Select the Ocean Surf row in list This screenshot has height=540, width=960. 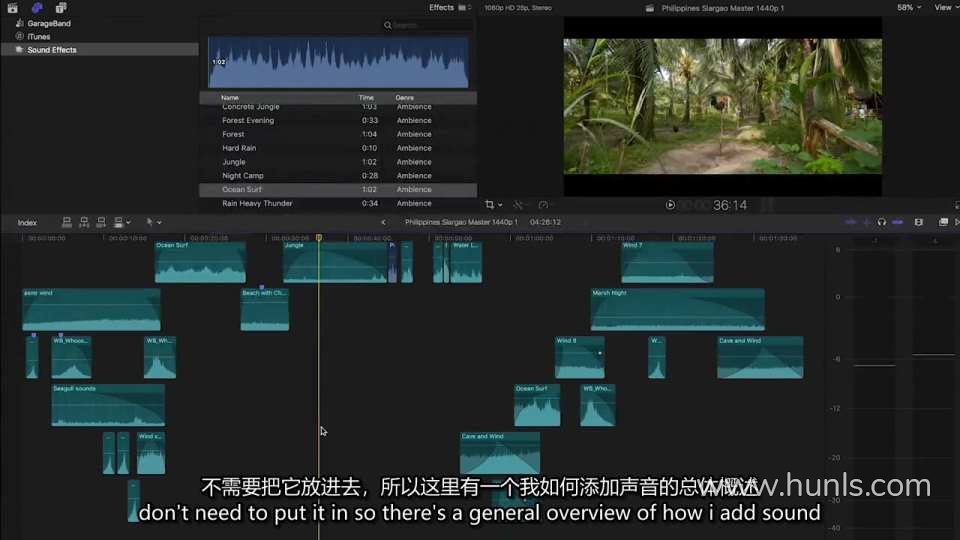[x=338, y=190]
